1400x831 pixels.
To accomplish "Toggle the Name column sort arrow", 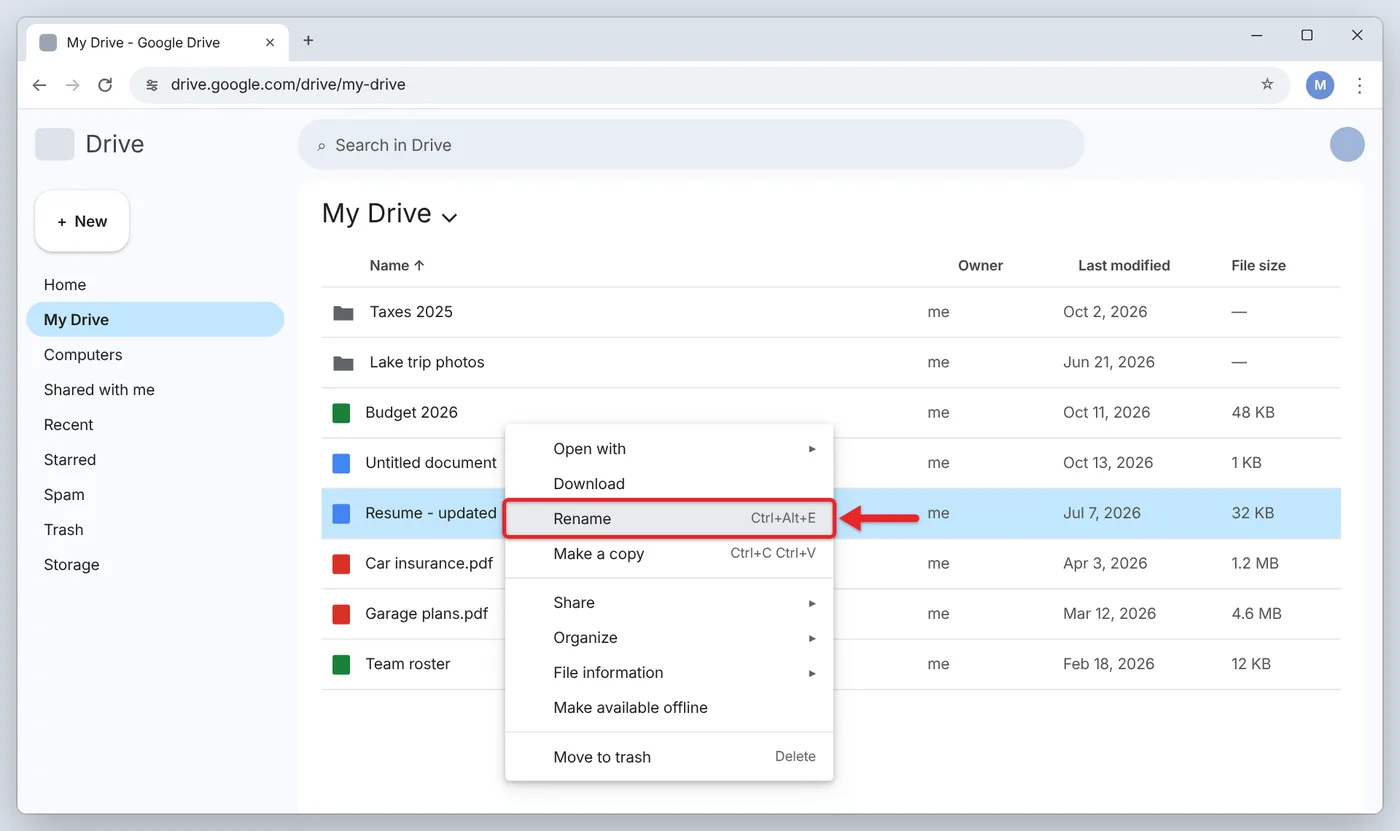I will point(419,265).
